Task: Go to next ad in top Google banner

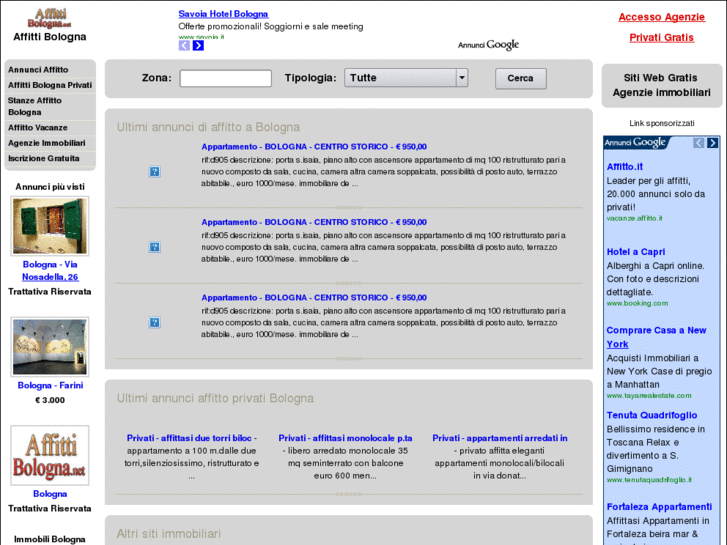Action: pos(198,45)
